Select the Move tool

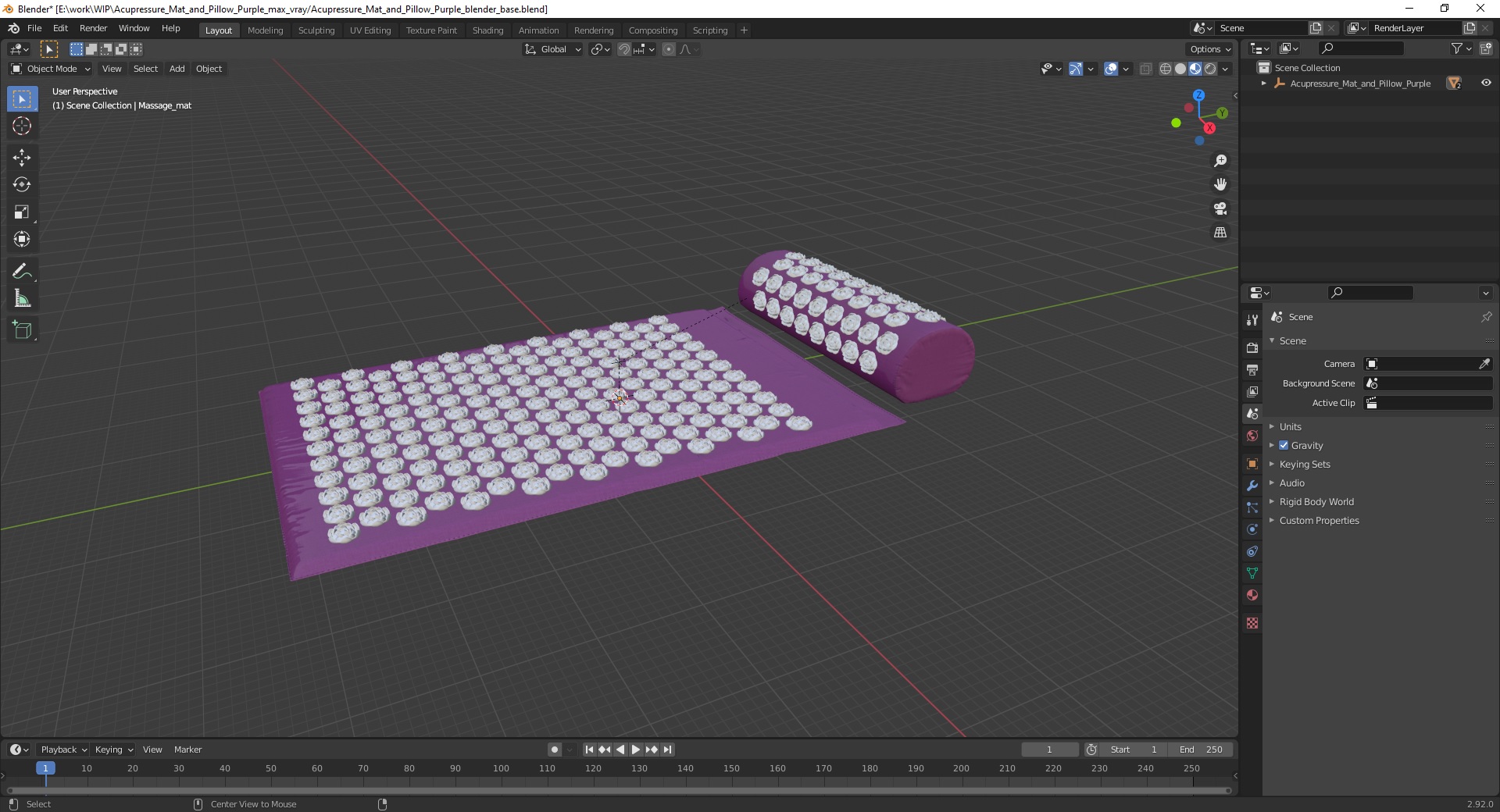pyautogui.click(x=22, y=158)
